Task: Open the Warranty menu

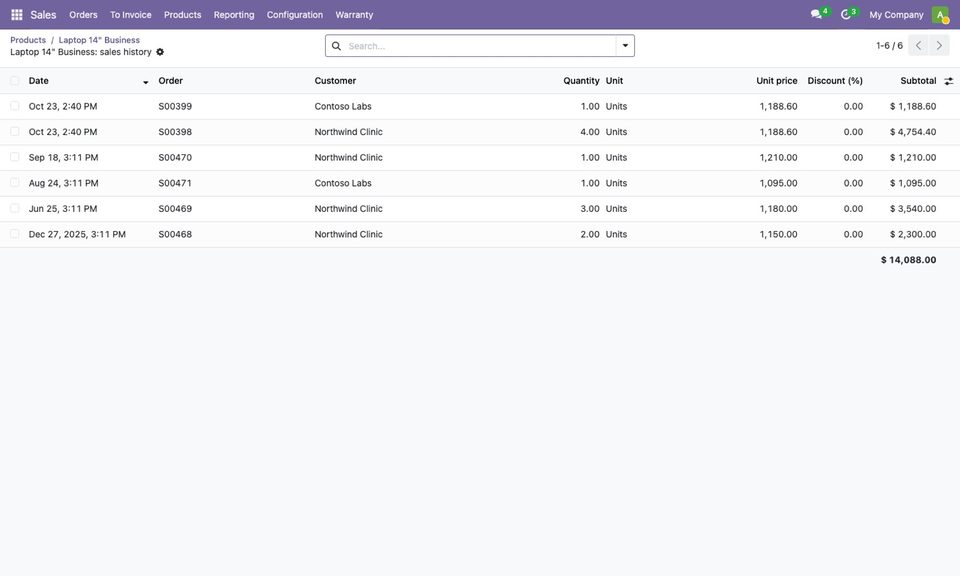Action: coord(354,15)
